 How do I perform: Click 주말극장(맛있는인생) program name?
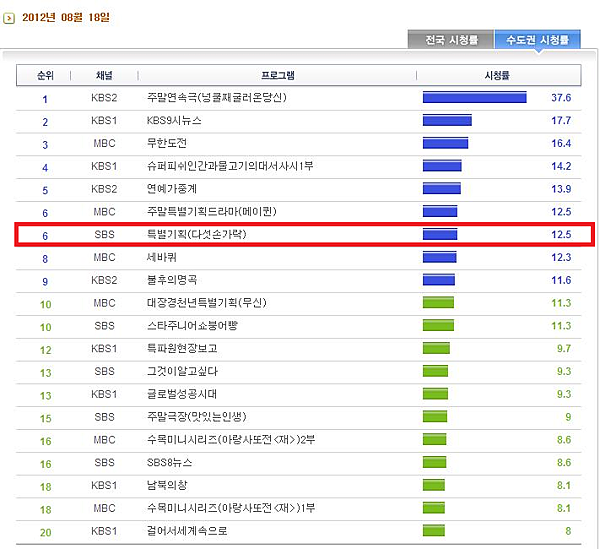pos(197,417)
